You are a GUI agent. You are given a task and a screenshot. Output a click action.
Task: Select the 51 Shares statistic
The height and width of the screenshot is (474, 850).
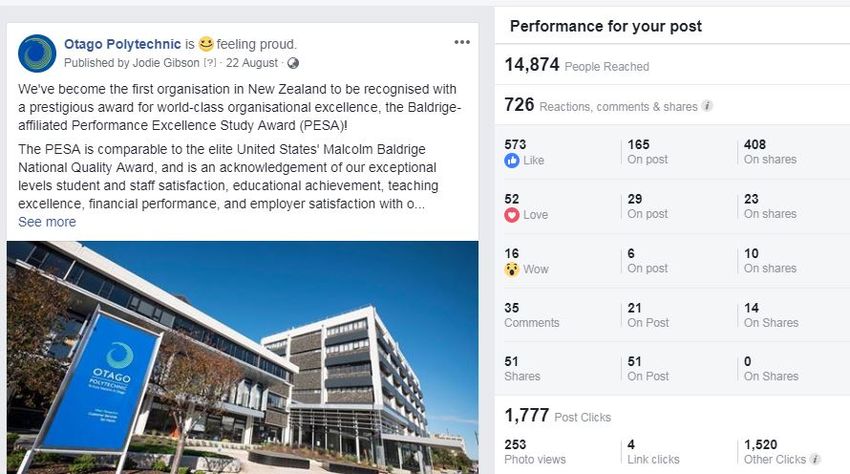[x=522, y=369]
